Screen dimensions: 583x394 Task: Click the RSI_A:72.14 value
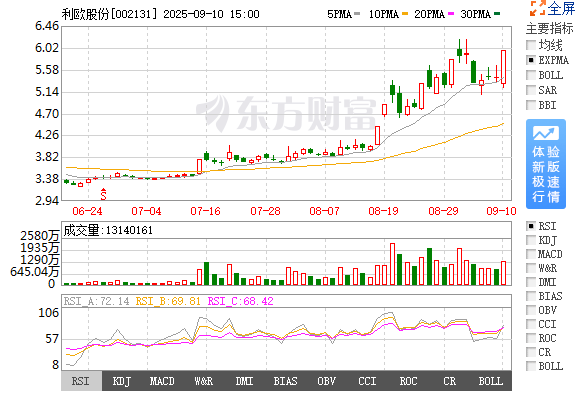coord(96,301)
